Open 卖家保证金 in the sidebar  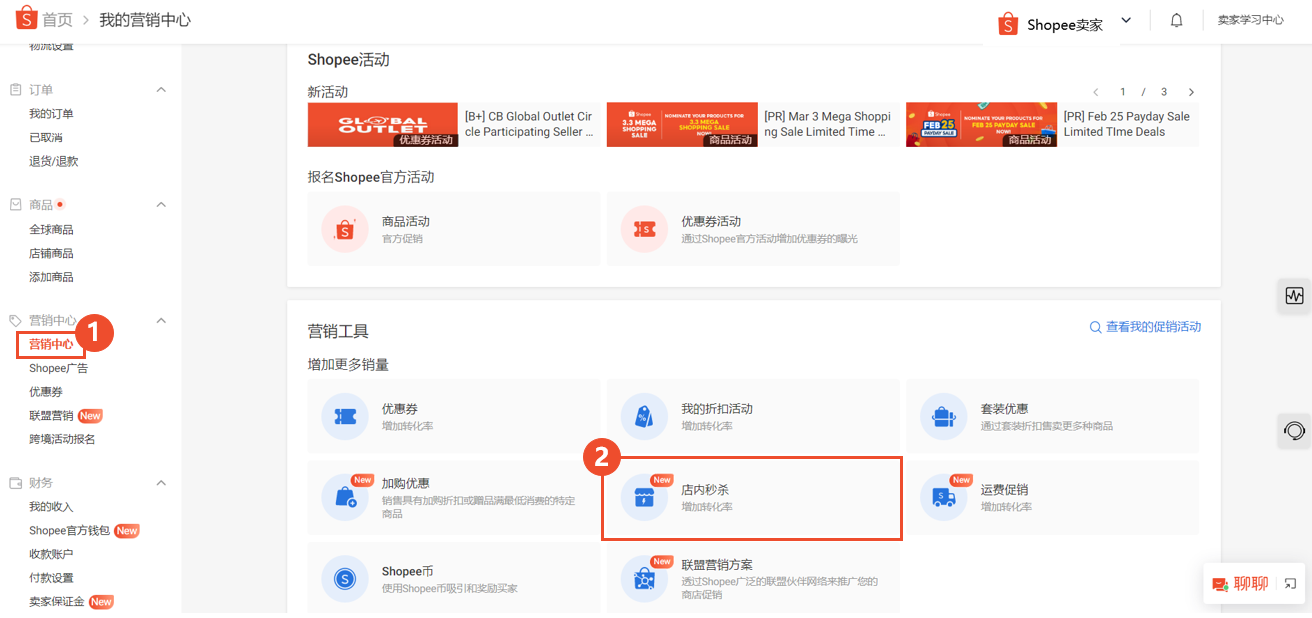[57, 602]
